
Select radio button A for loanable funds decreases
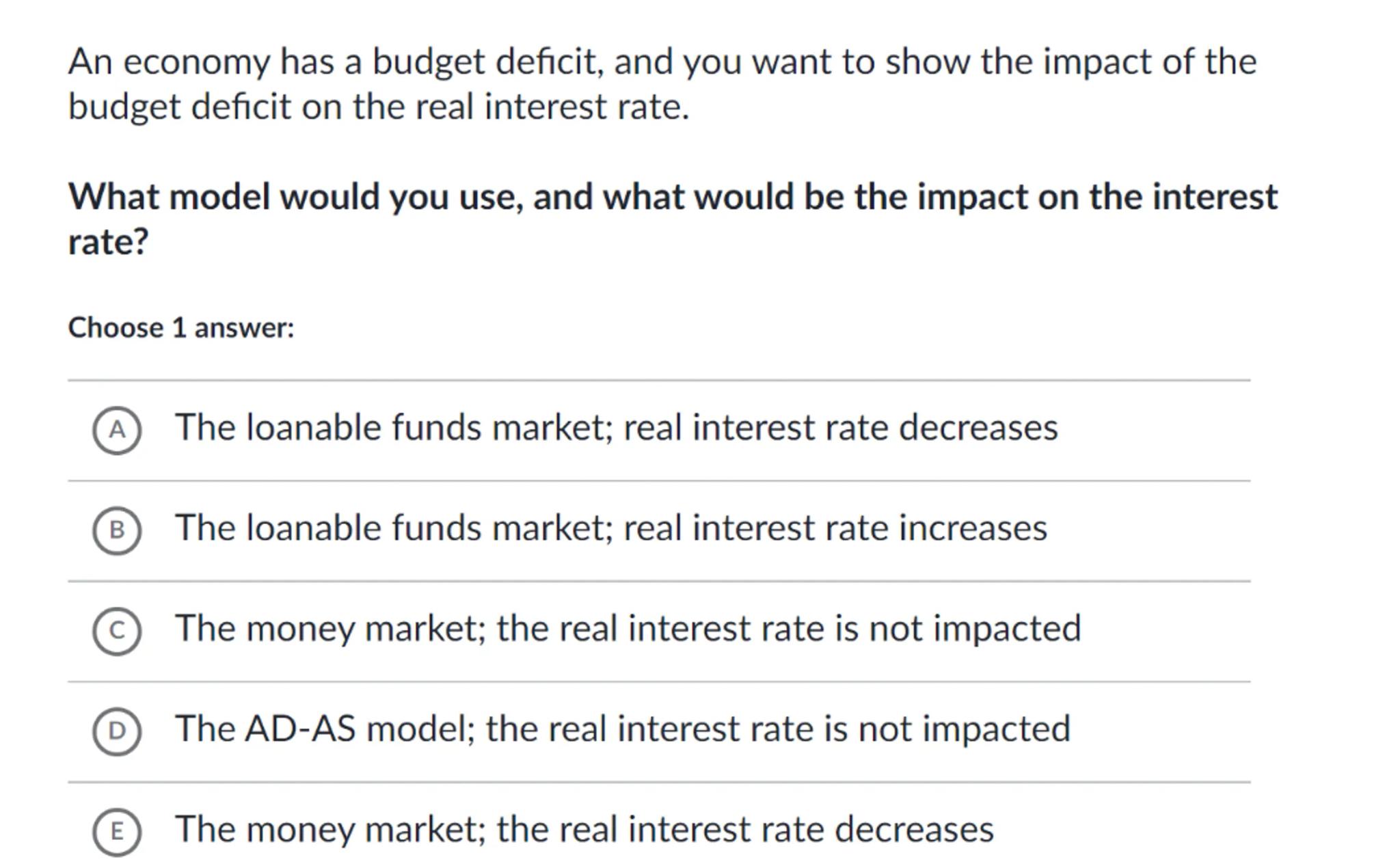(117, 430)
